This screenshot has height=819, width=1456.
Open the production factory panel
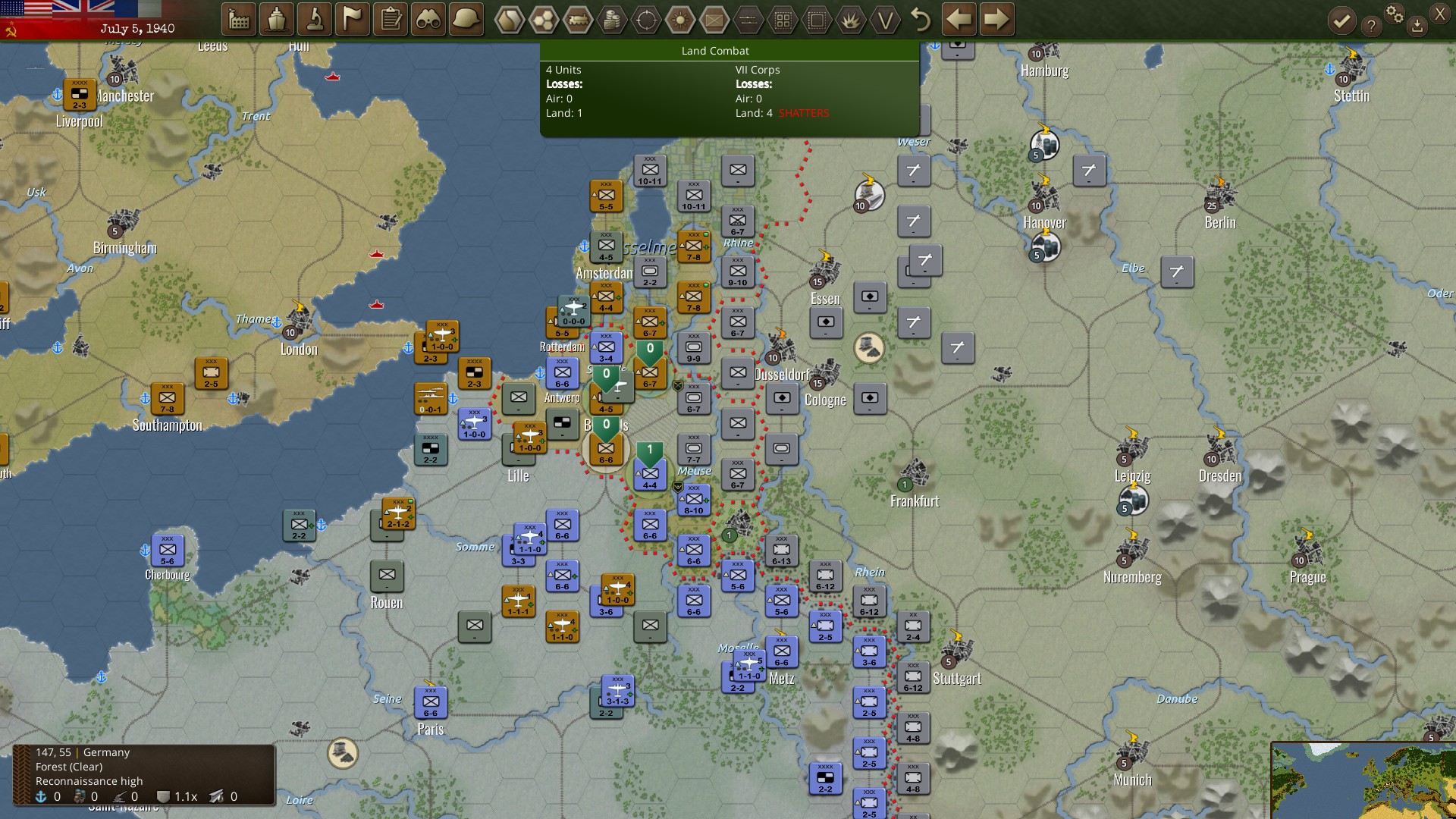(239, 20)
